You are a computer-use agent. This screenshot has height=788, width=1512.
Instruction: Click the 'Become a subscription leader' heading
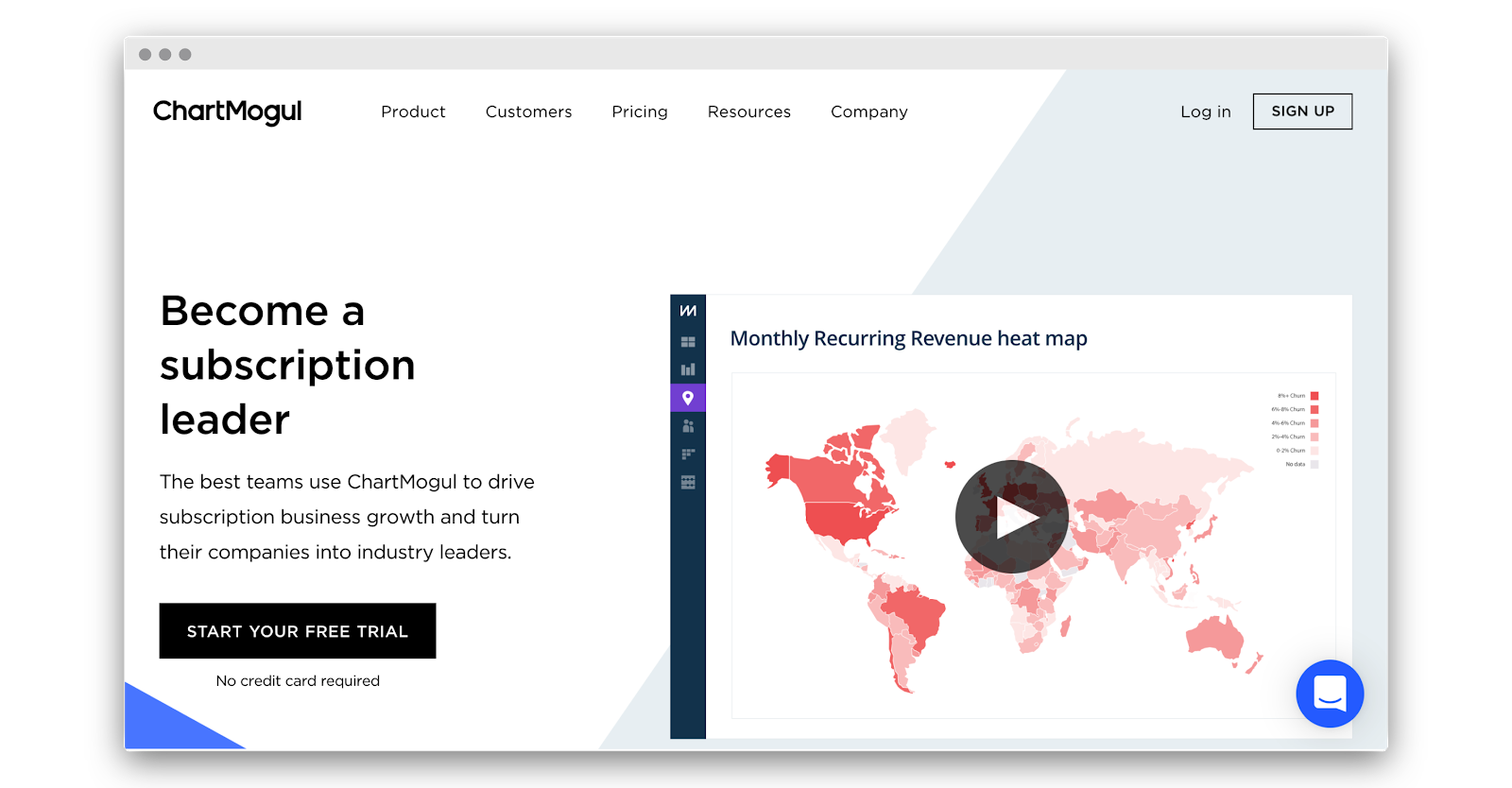coord(287,365)
